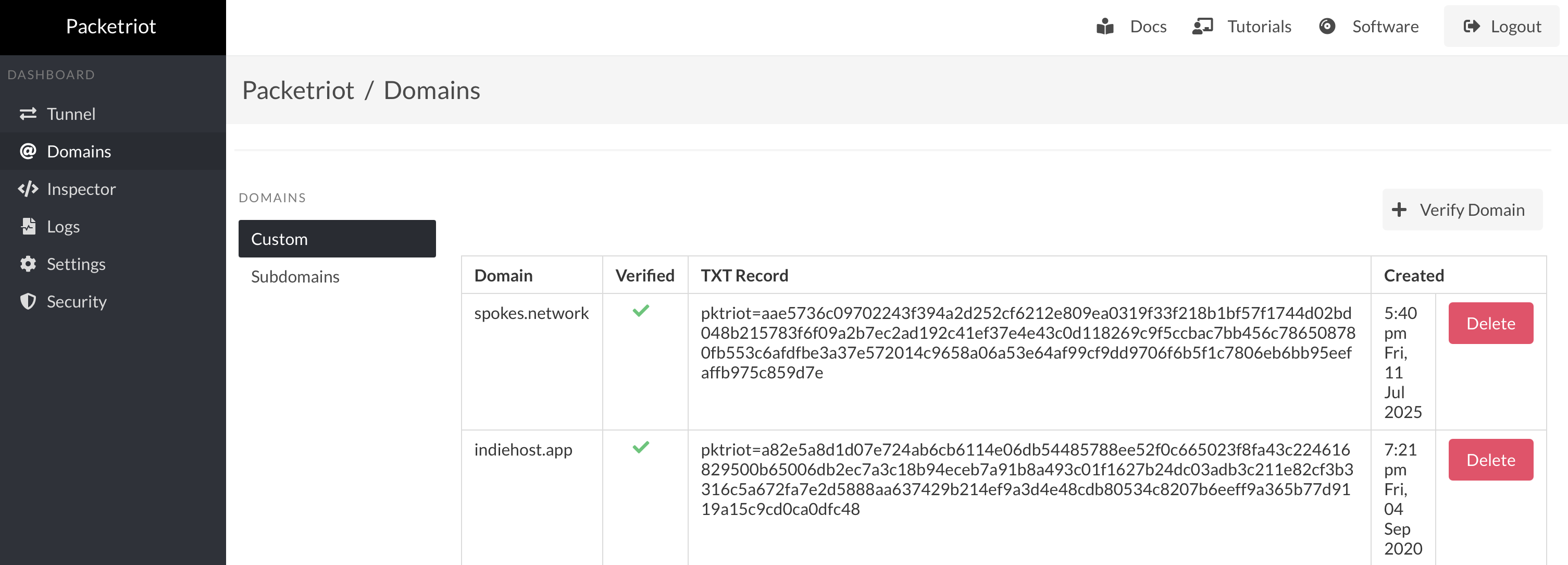The height and width of the screenshot is (565, 1568).
Task: Log out via the Logout button
Action: coord(1502,26)
